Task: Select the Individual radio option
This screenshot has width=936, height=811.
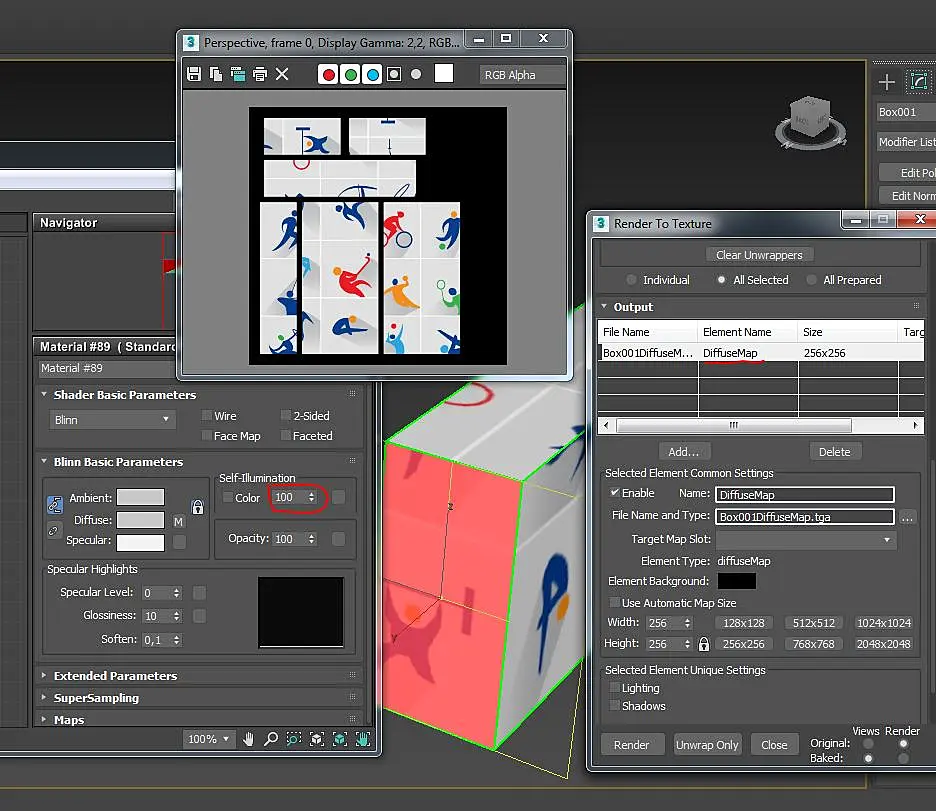Action: (631, 280)
